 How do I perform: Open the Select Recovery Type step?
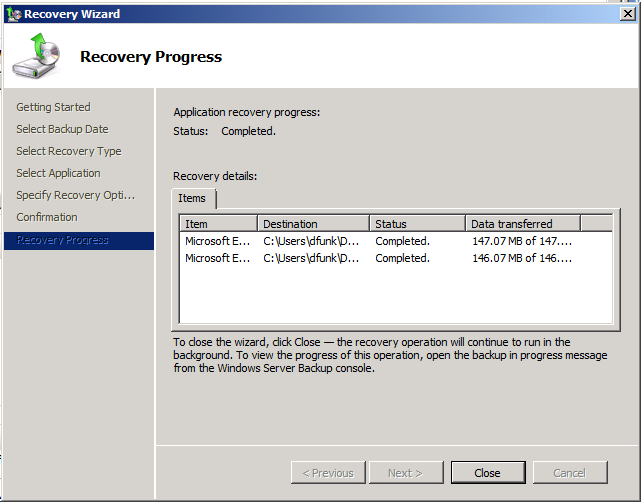[68, 151]
